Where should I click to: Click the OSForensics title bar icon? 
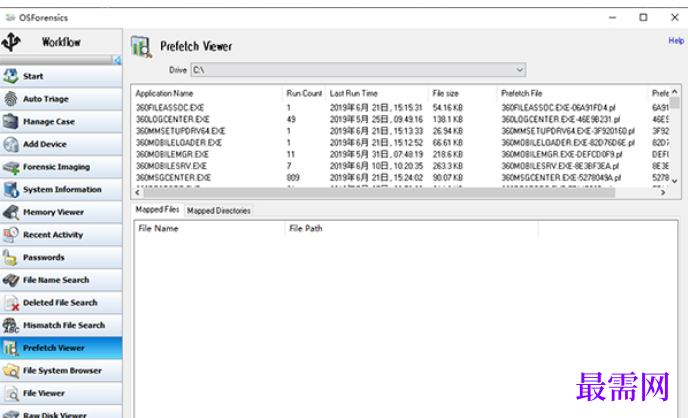pyautogui.click(x=10, y=18)
